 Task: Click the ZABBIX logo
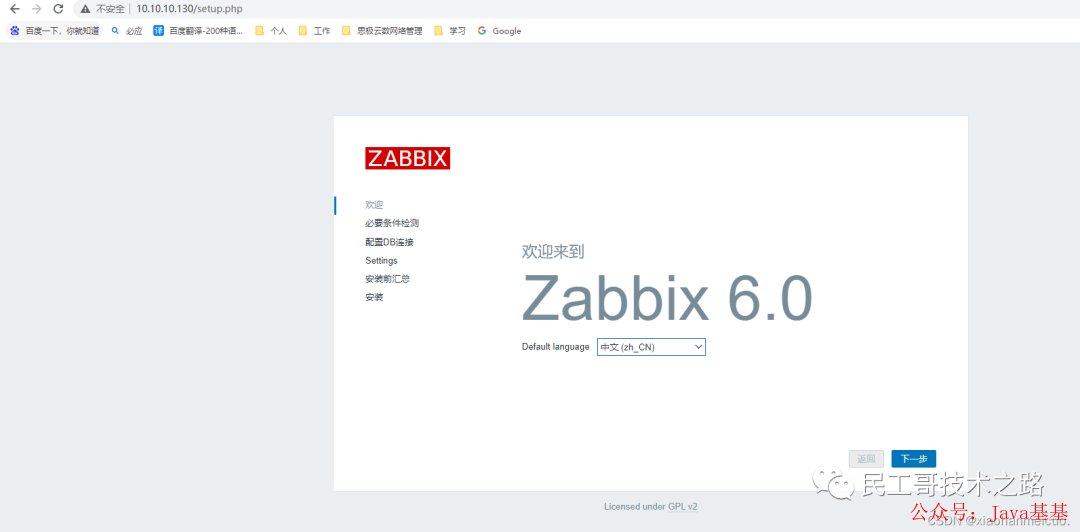point(407,158)
